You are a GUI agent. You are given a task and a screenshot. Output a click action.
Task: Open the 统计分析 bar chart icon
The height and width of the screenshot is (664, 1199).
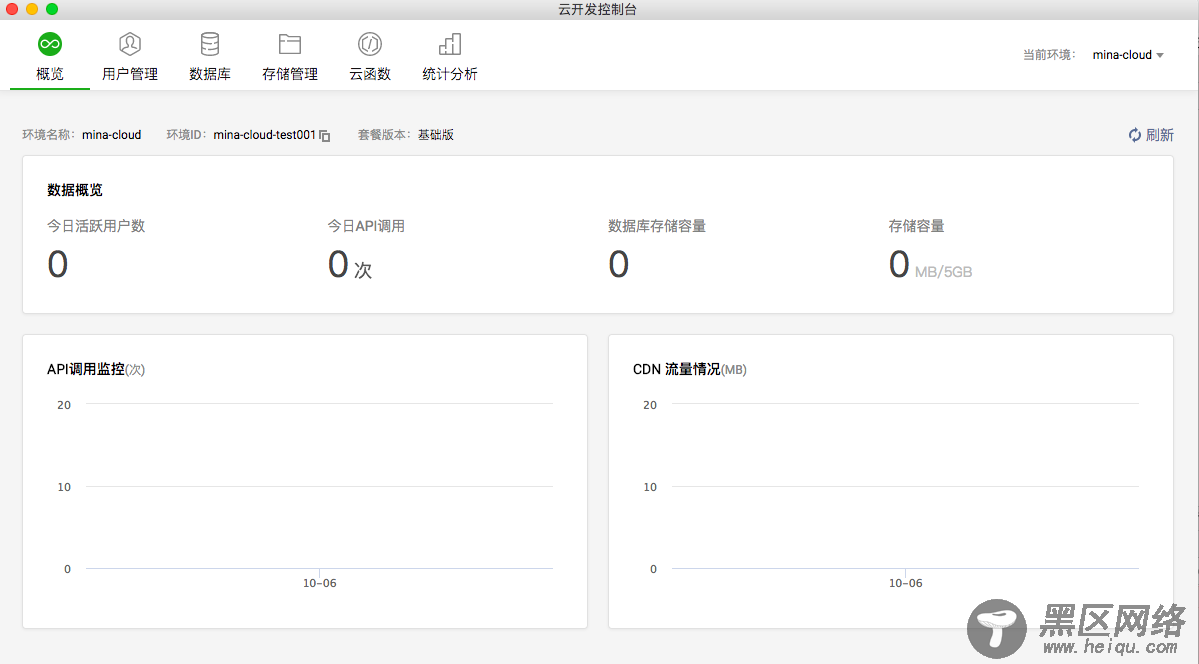(x=450, y=44)
